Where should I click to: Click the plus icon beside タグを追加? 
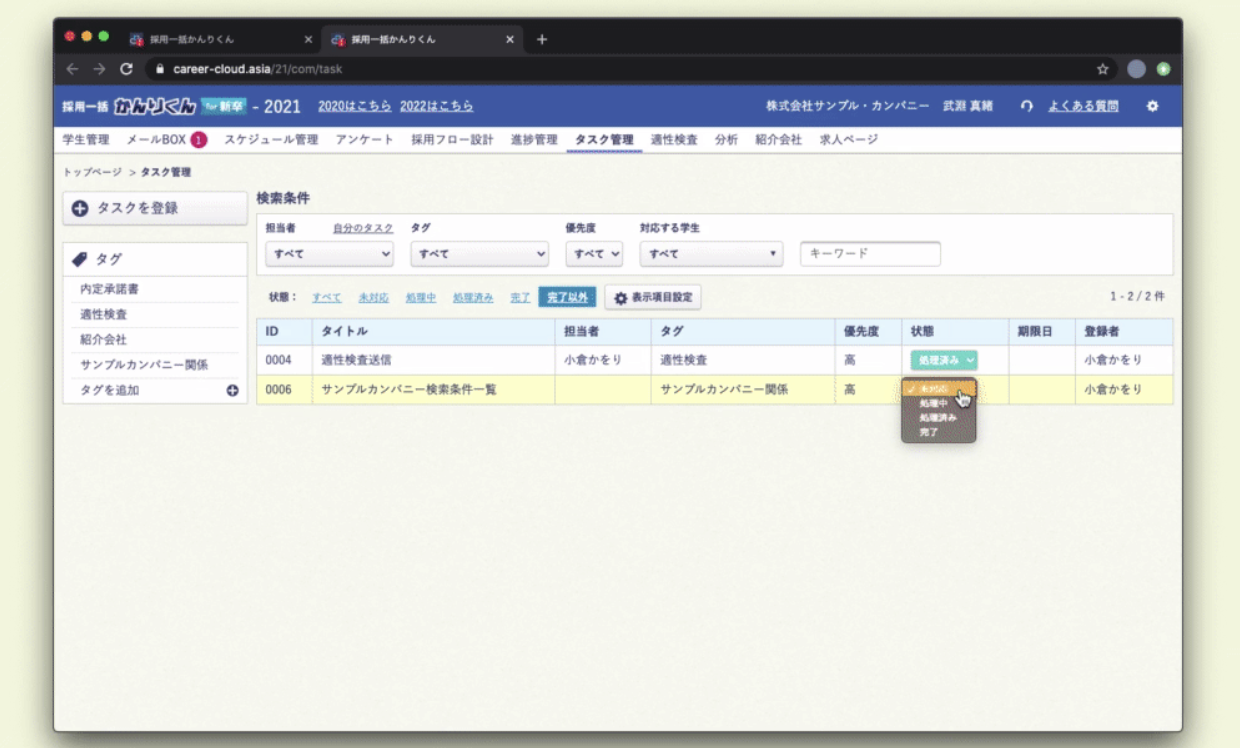[232, 391]
